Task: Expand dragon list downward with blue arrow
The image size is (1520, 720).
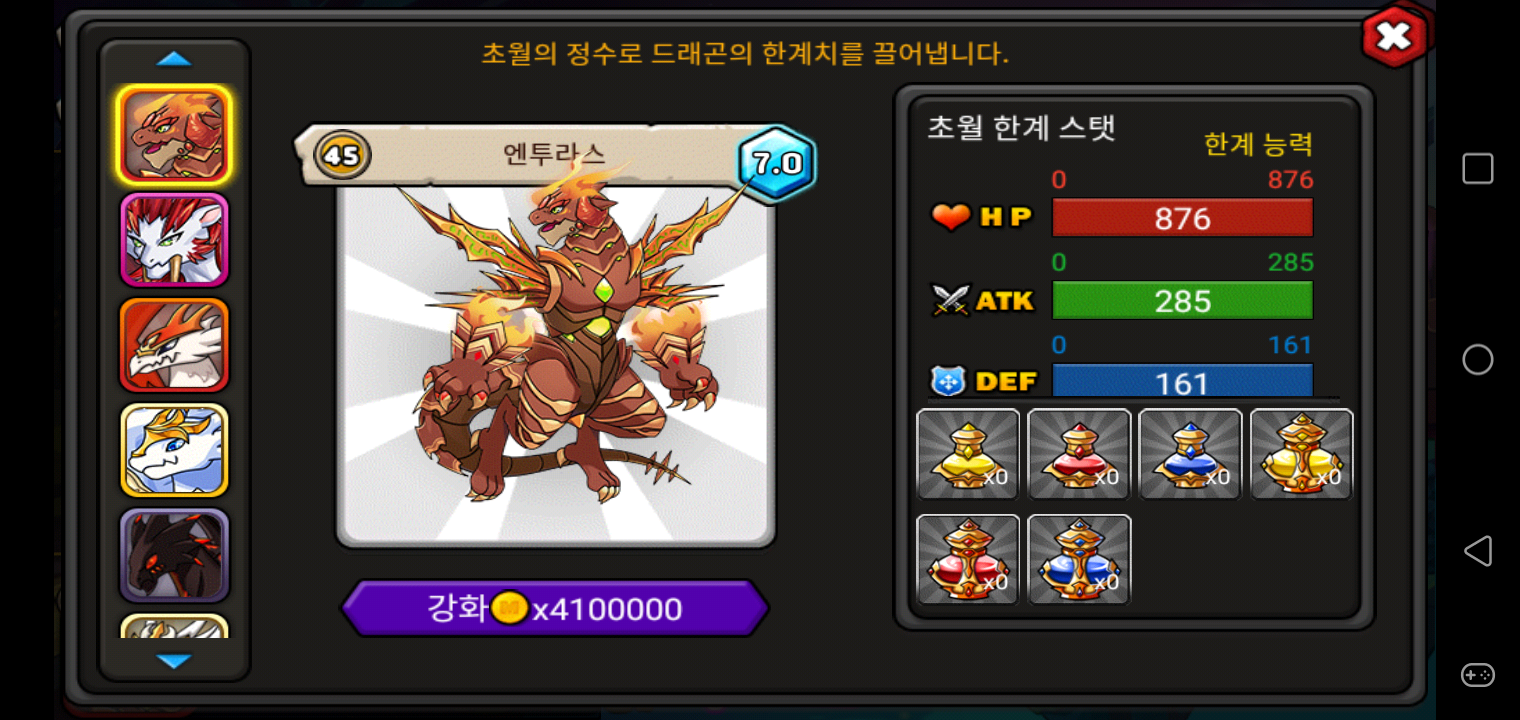Action: 174,661
